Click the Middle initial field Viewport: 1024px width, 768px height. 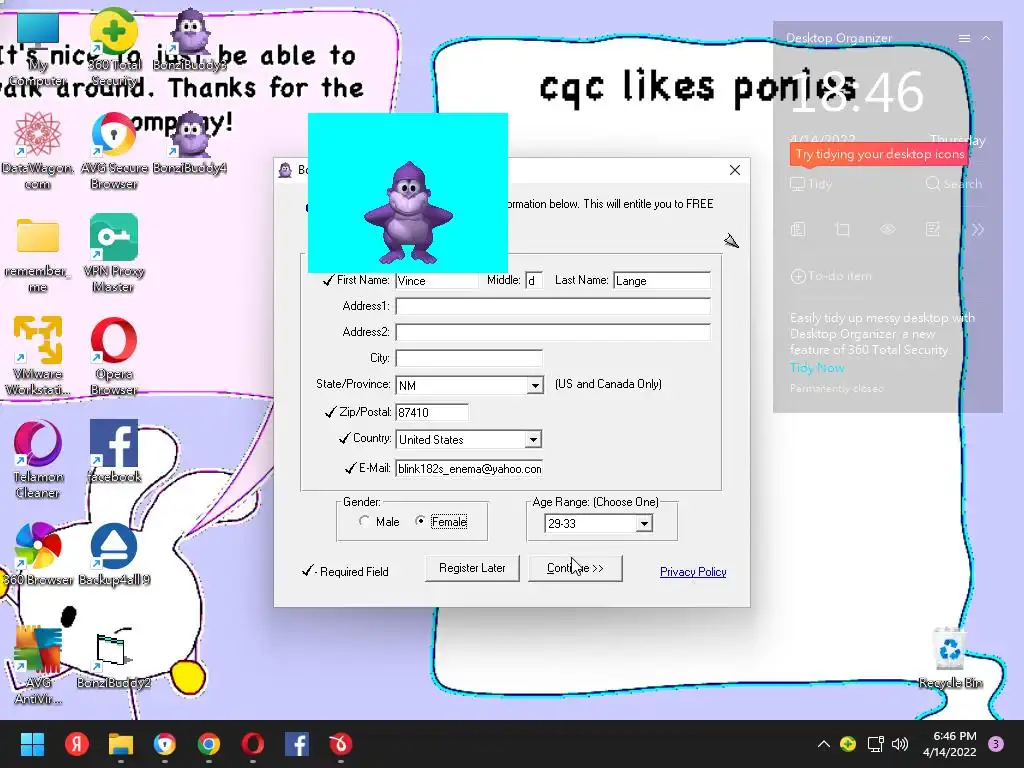[x=534, y=281]
